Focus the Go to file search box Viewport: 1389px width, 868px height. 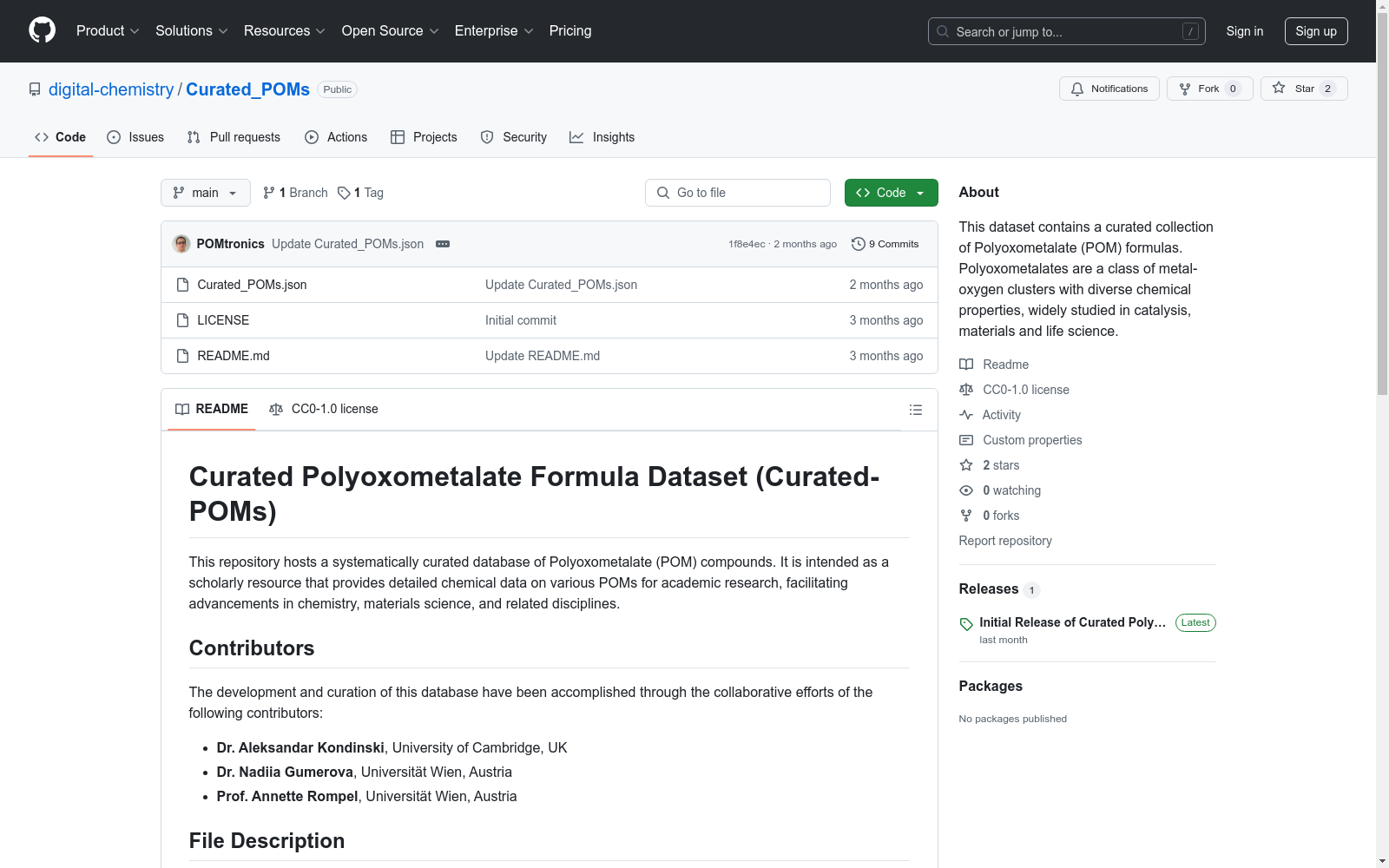tap(738, 193)
